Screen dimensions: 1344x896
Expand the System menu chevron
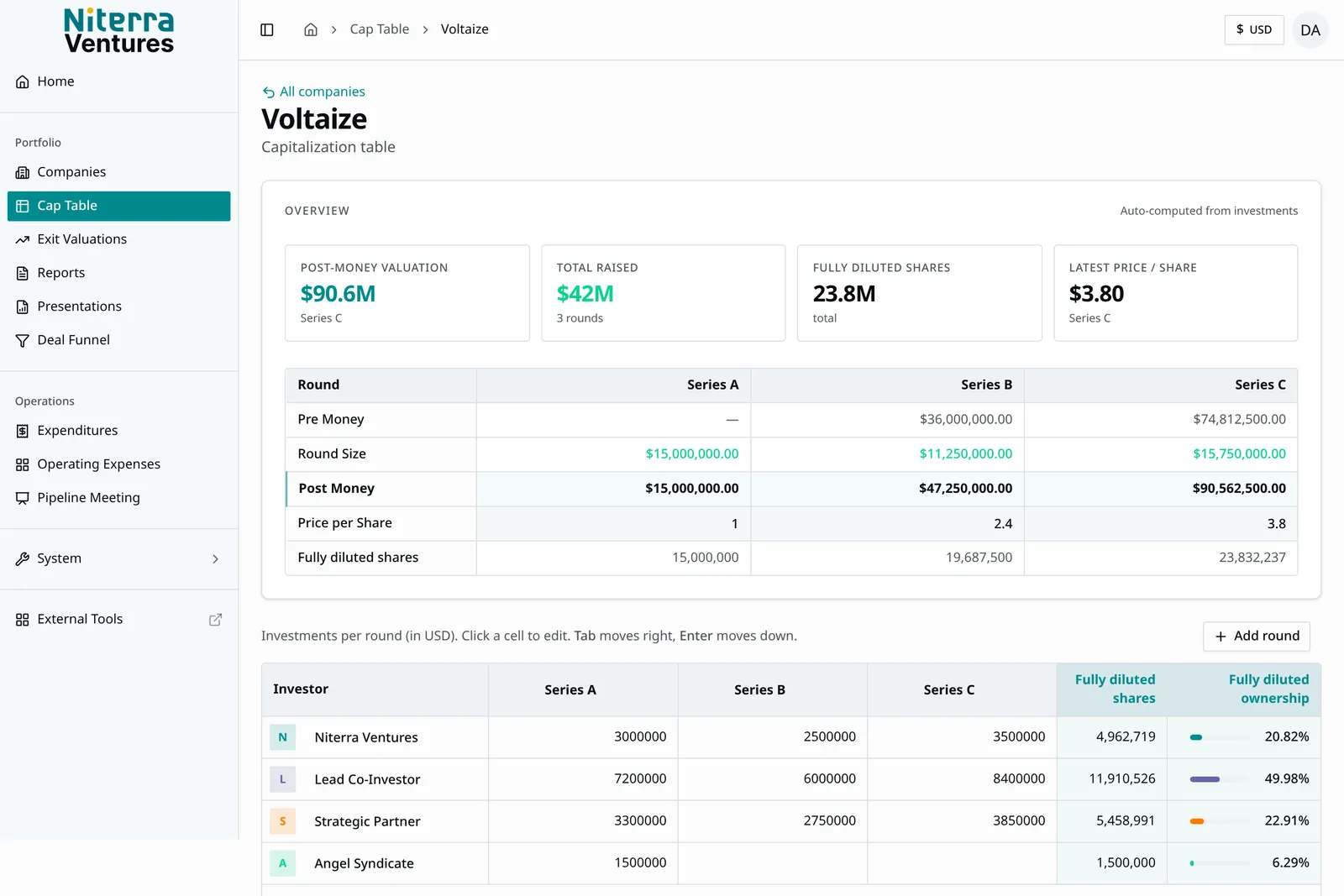215,558
